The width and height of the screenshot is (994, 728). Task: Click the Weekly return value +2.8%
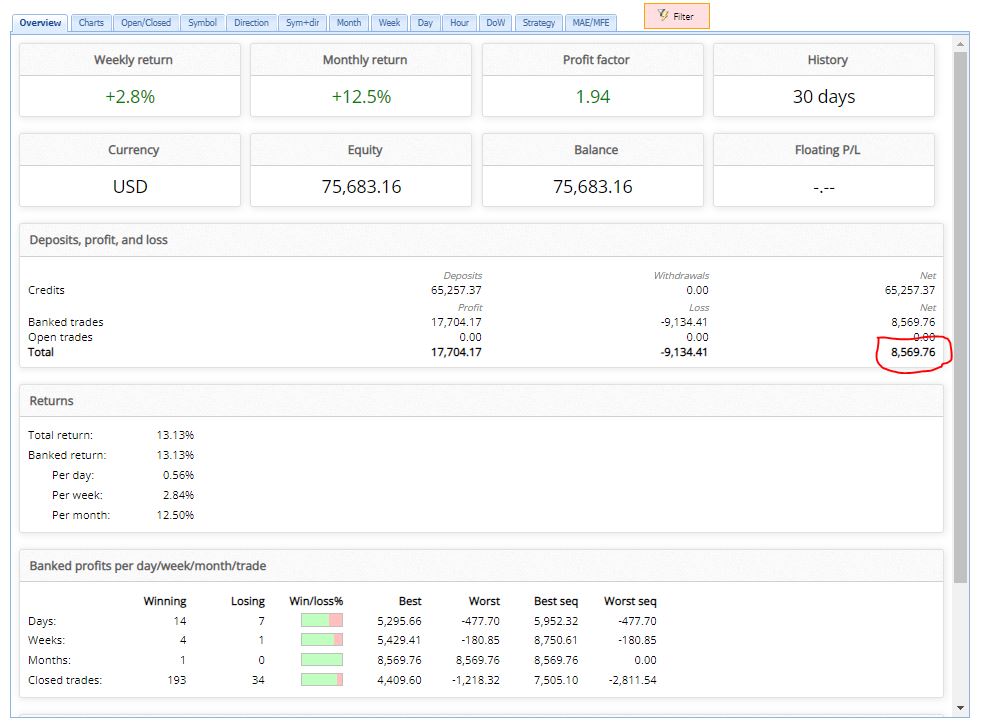click(130, 97)
